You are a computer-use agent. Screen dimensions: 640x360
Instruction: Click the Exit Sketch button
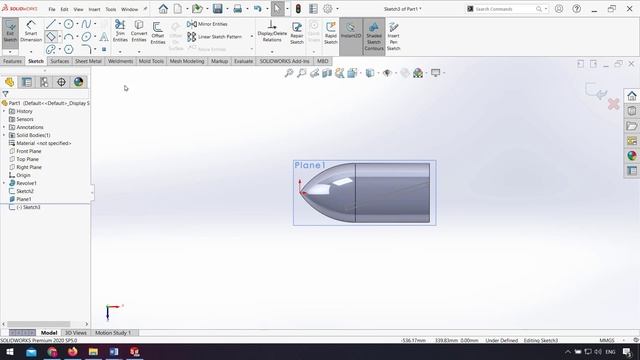10,31
